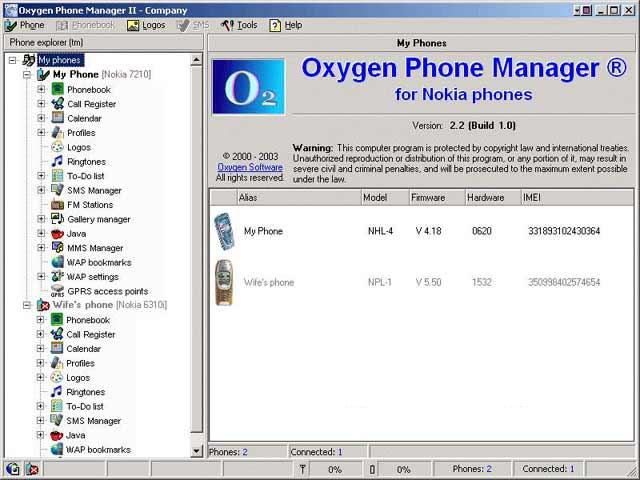Click IMEI value 331893102430364
Screen dimensions: 640x480
(564, 231)
